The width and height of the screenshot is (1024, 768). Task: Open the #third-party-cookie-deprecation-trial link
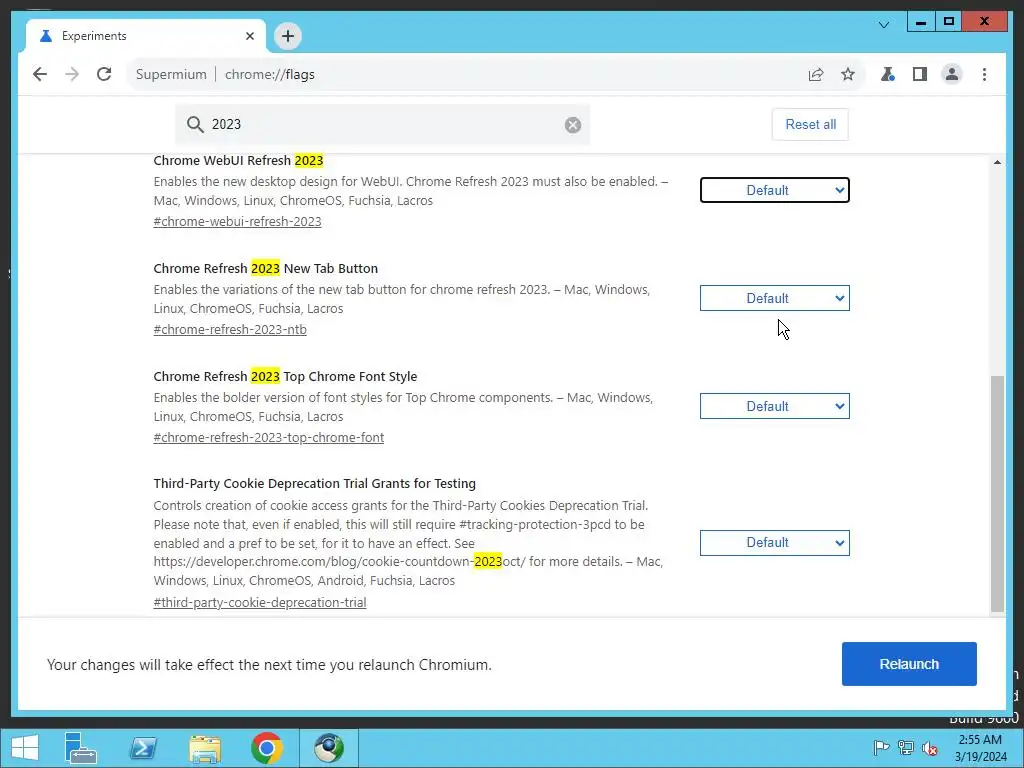(260, 603)
